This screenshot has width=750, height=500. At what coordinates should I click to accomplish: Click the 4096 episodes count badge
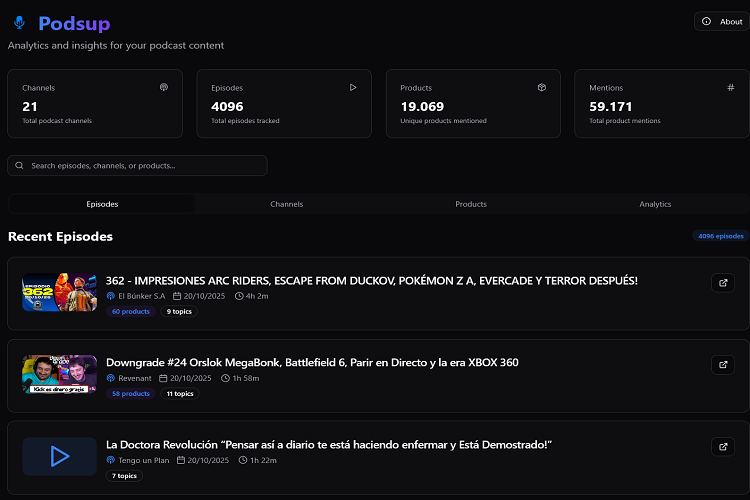coord(720,236)
